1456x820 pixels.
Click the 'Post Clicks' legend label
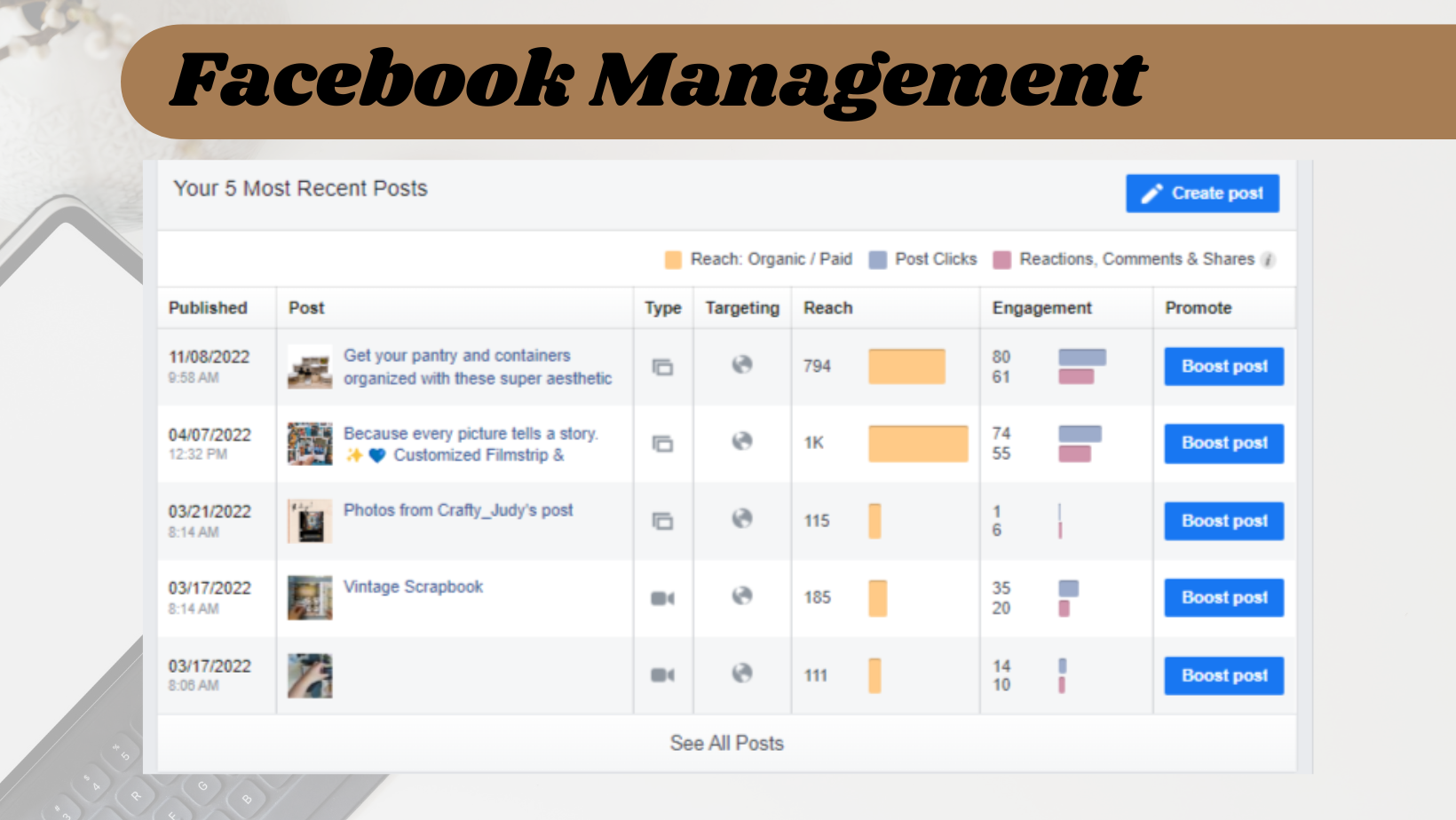tap(936, 259)
